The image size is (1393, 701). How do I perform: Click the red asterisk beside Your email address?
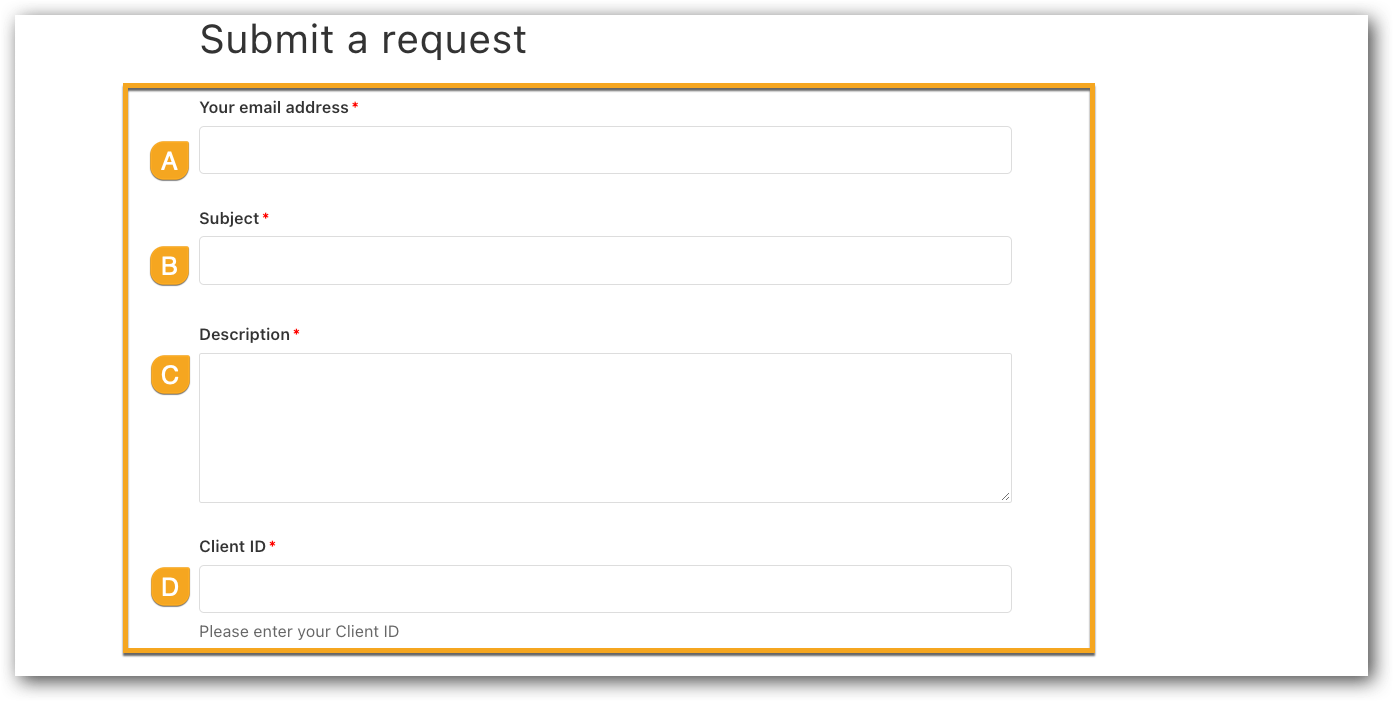(x=355, y=106)
